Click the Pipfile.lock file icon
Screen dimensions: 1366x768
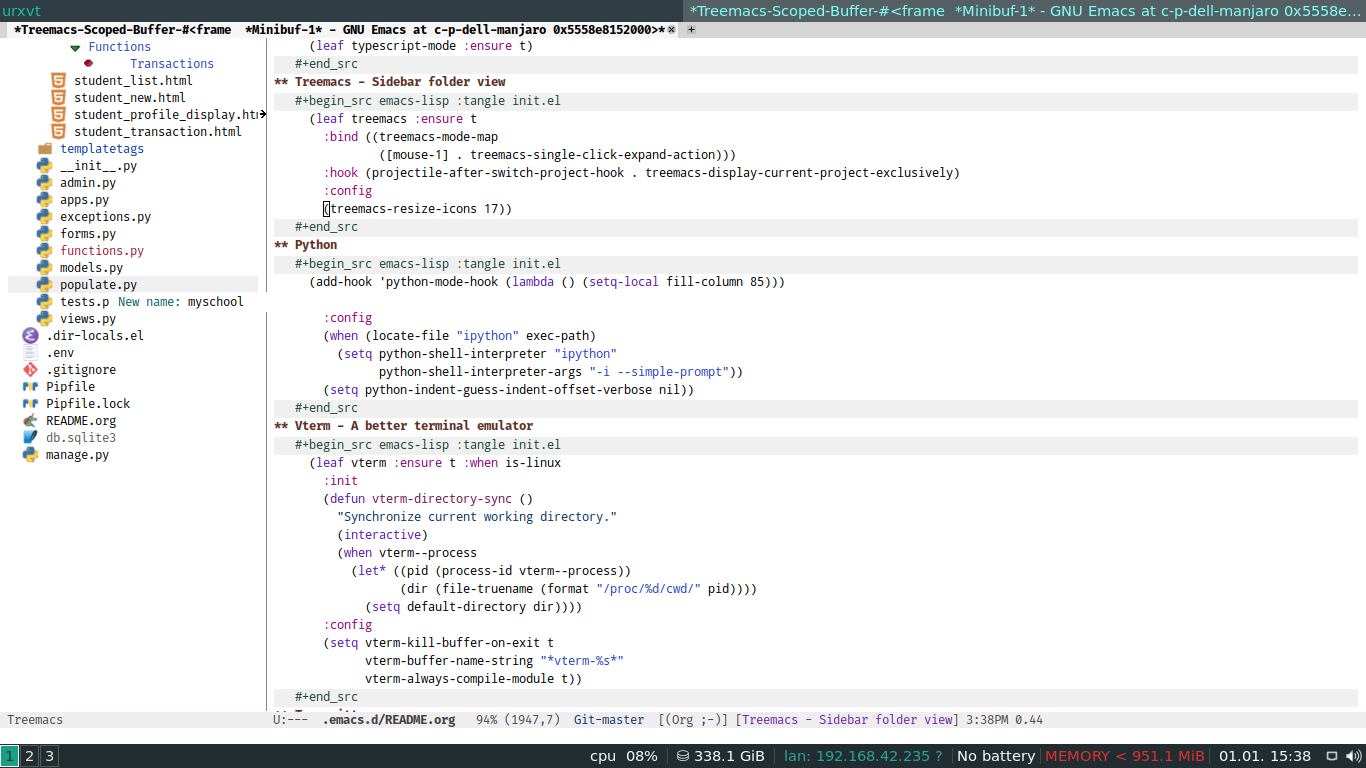coord(30,404)
